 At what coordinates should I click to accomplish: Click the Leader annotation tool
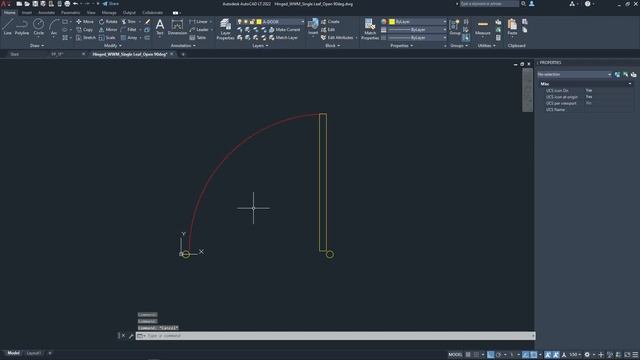199,29
